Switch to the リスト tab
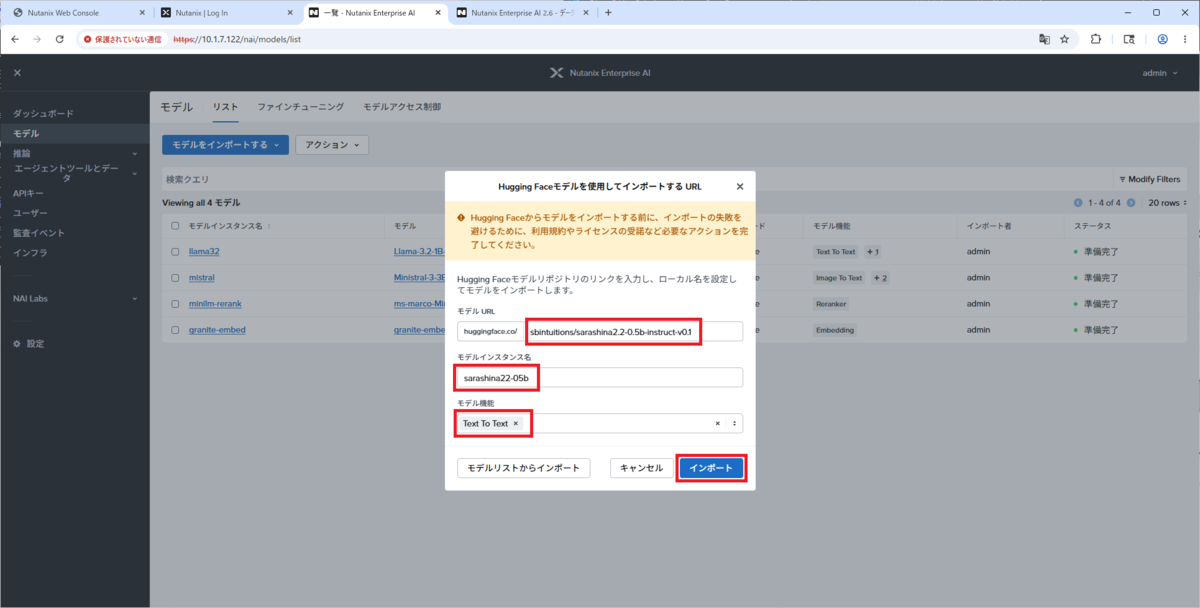The width and height of the screenshot is (1200, 608). pyautogui.click(x=225, y=107)
